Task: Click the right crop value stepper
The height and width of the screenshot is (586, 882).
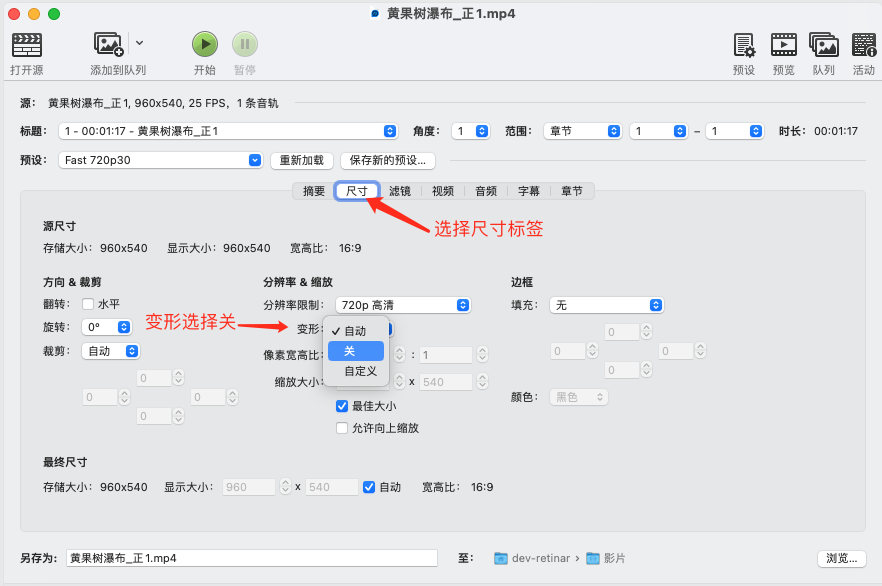Action: pos(232,397)
